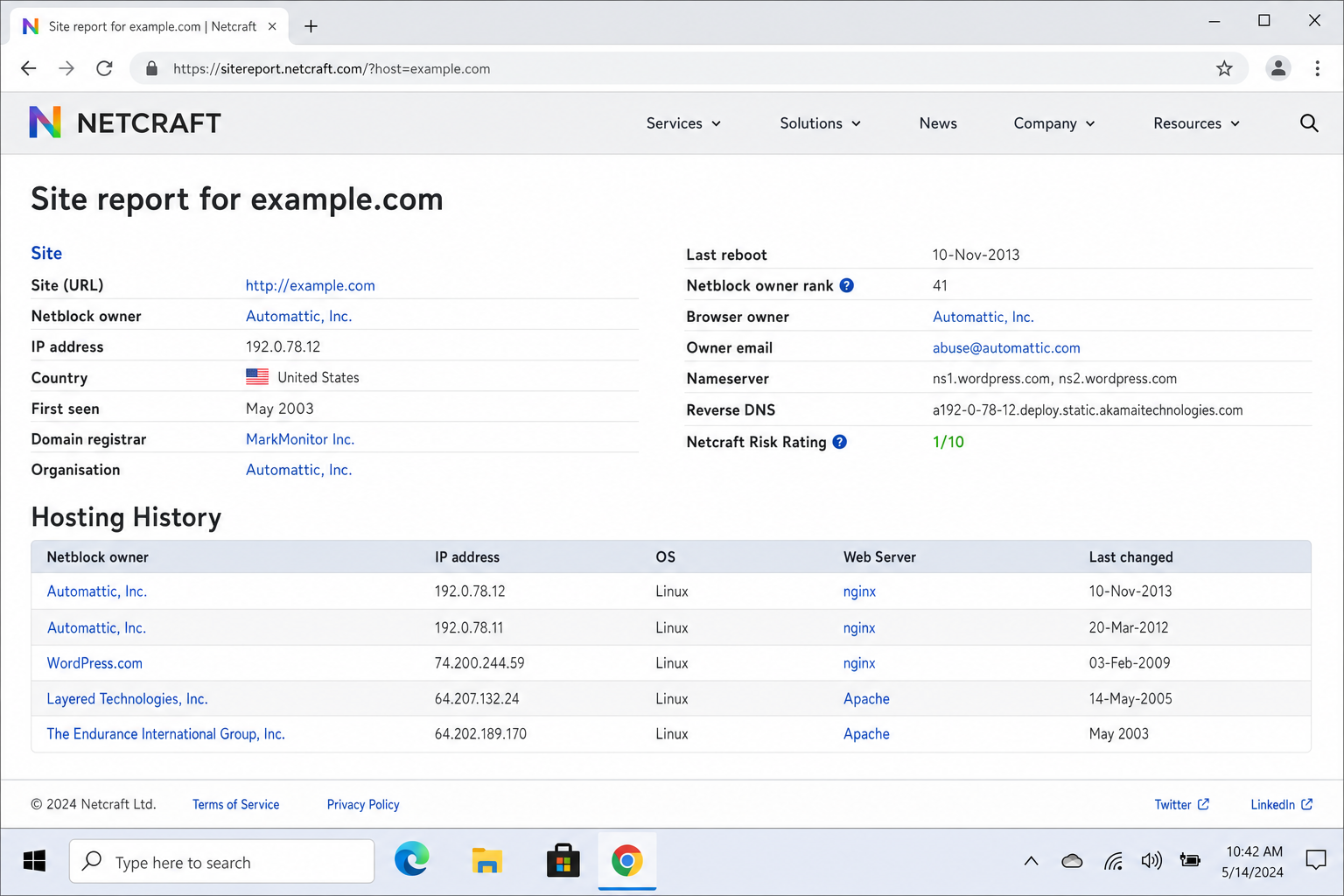Viewport: 1344px width, 896px height.
Task: Open File Explorer from the taskbar
Action: (x=487, y=861)
